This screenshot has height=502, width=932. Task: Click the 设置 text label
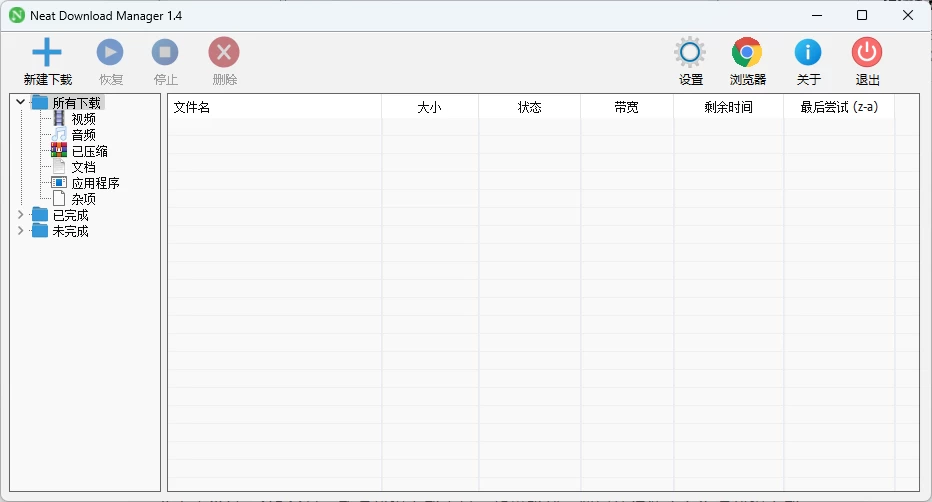coord(691,80)
